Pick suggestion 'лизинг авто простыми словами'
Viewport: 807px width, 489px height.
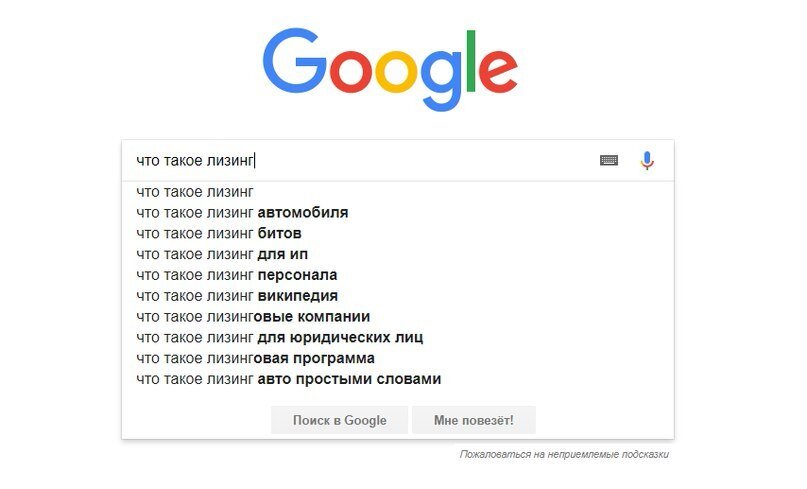click(x=289, y=379)
